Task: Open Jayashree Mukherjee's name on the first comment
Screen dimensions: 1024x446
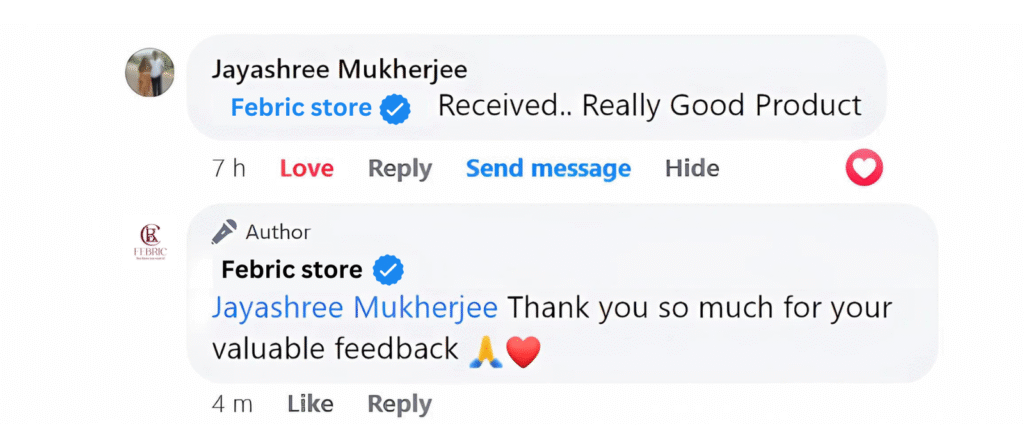Action: [339, 70]
